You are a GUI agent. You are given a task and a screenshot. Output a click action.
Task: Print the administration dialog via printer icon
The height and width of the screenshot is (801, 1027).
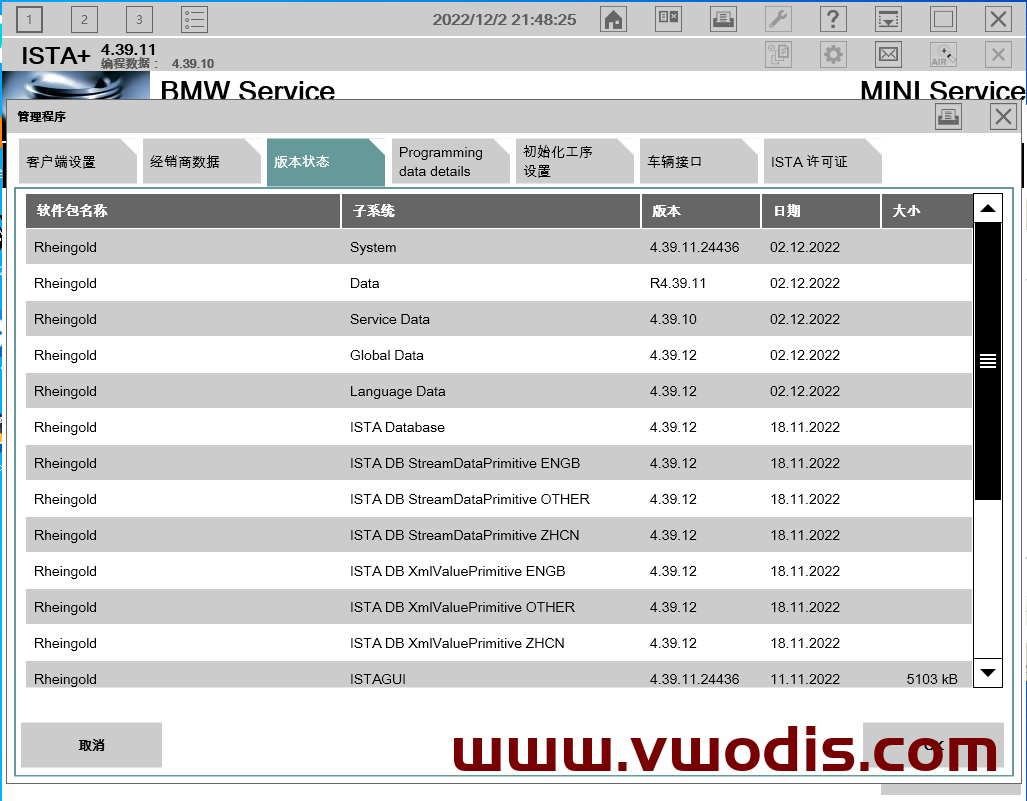pos(948,117)
